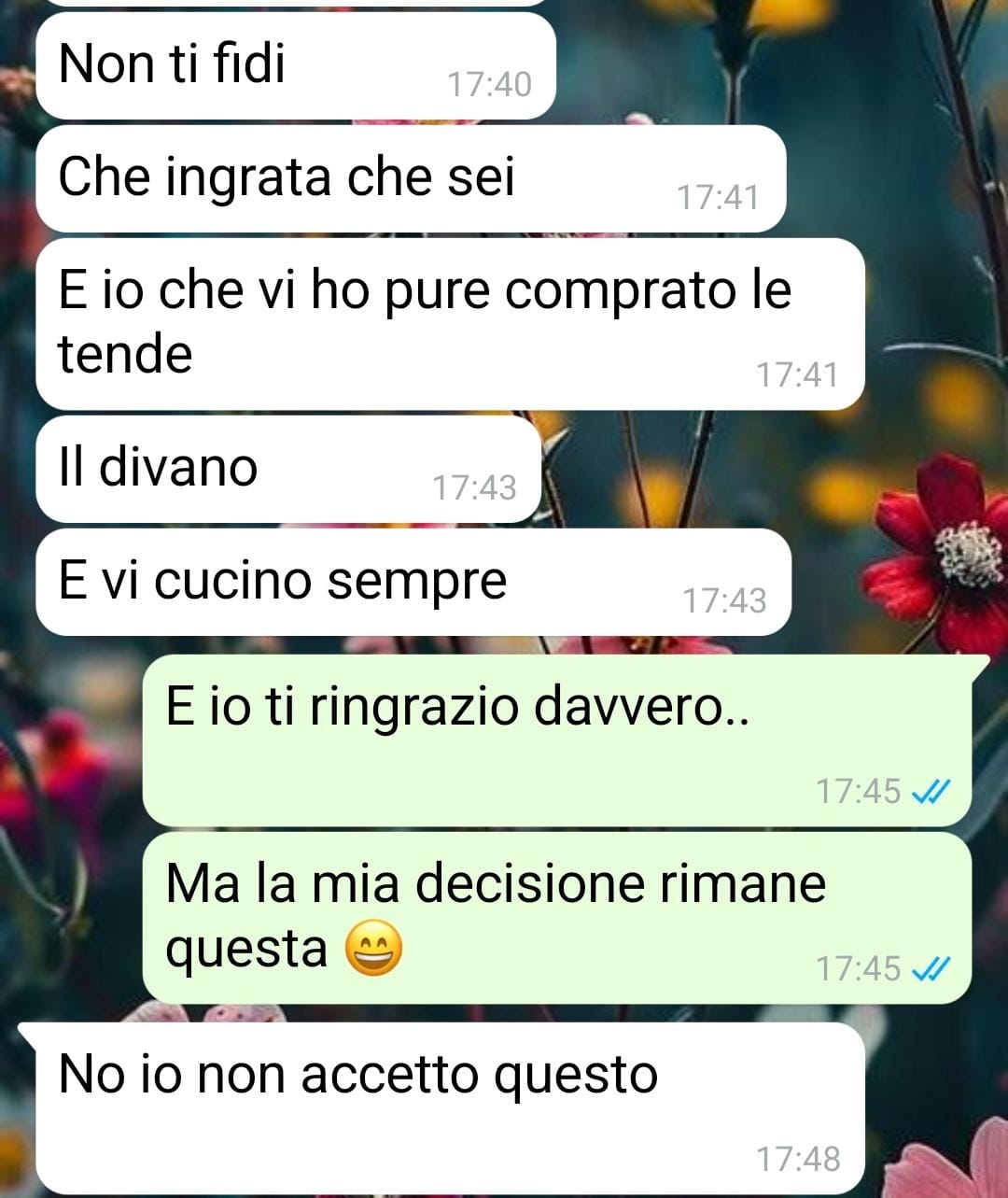Tap the 17:41 timestamp beside 'Che ingrata che sei'
Image resolution: width=1008 pixels, height=1198 pixels.
(x=718, y=198)
